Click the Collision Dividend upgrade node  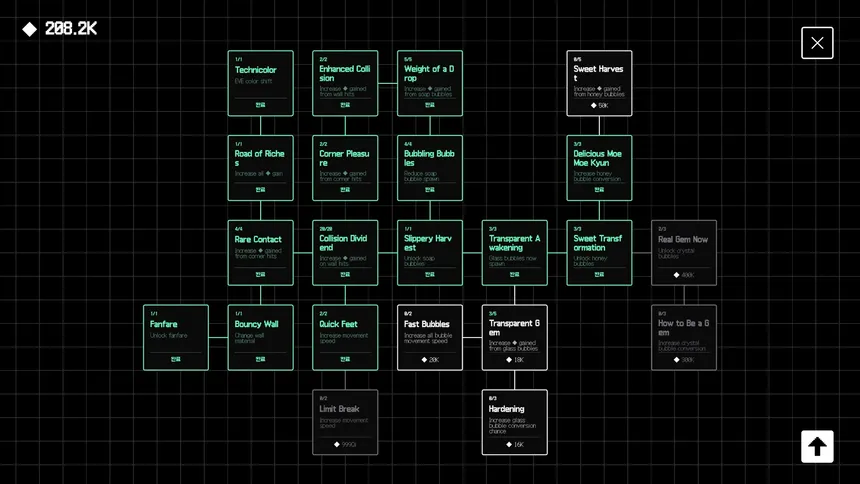(x=345, y=253)
